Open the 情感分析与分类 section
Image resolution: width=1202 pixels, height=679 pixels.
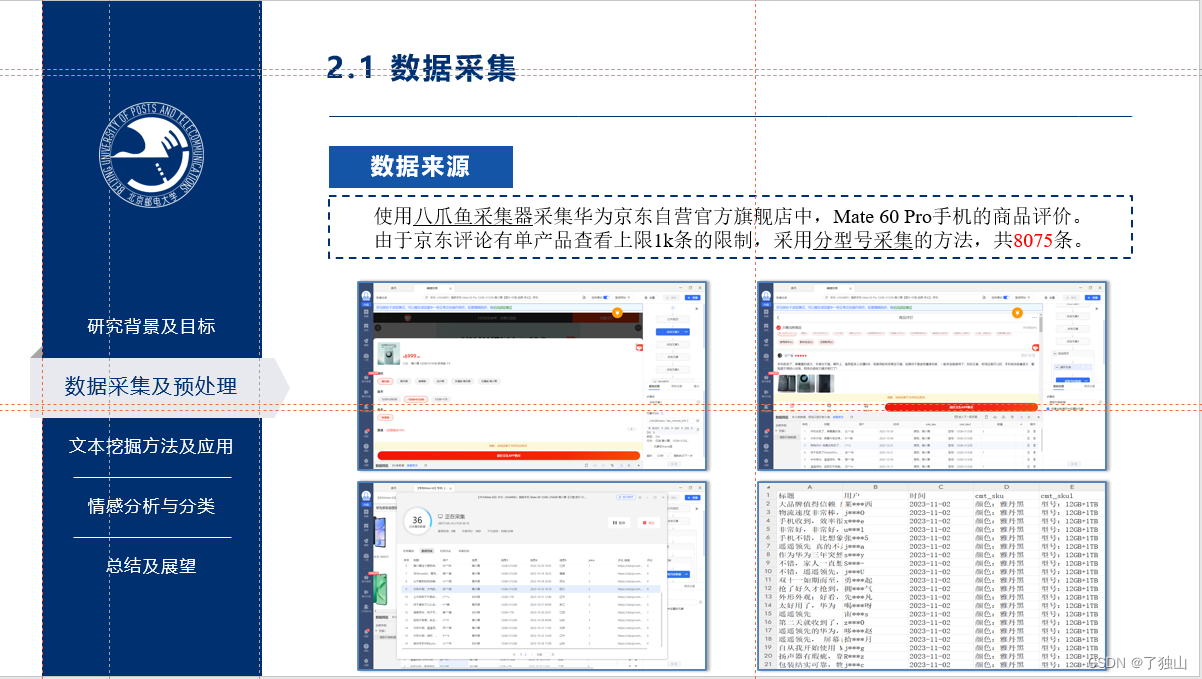pos(151,506)
